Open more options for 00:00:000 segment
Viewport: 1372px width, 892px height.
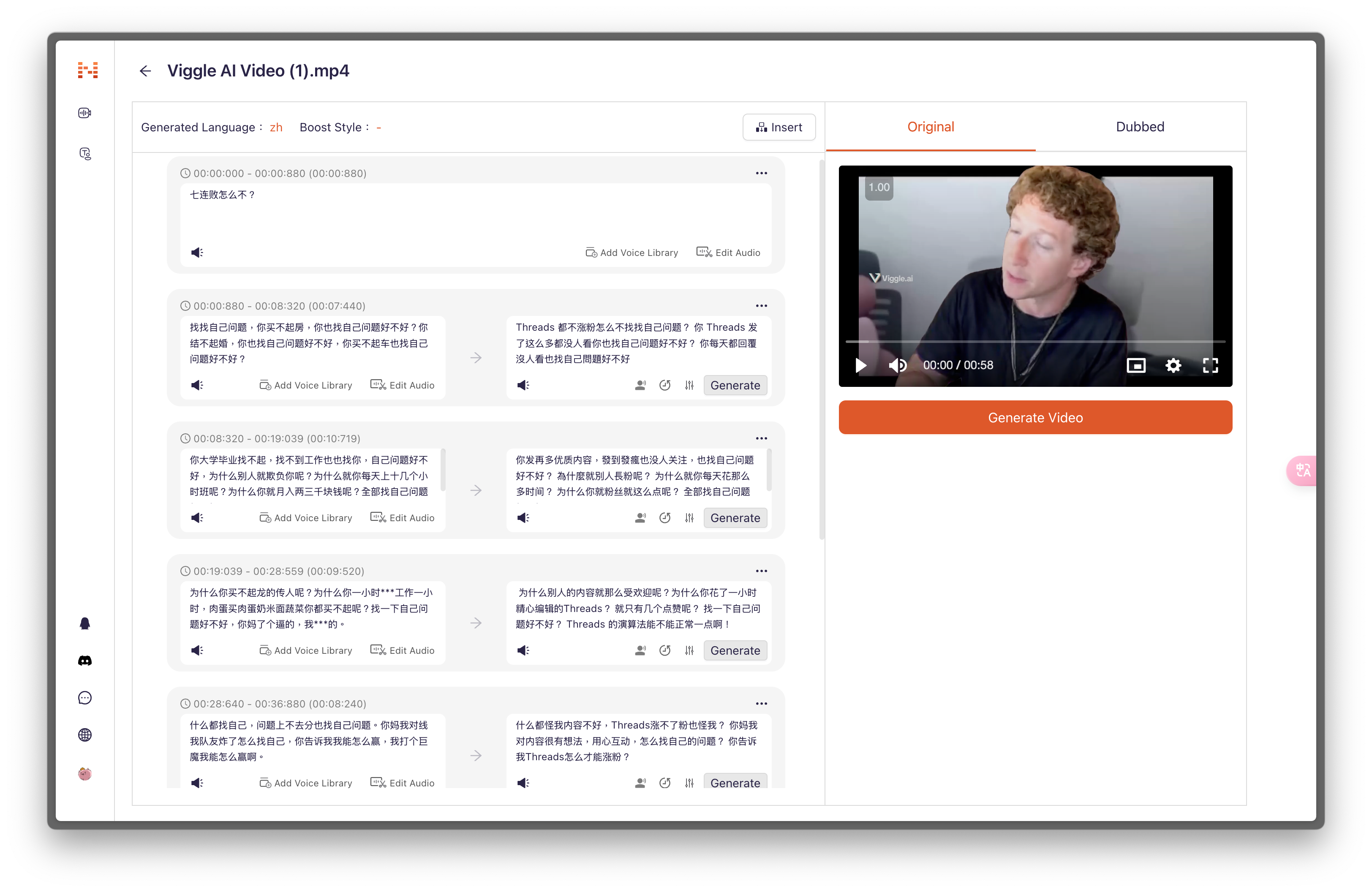pyautogui.click(x=762, y=173)
